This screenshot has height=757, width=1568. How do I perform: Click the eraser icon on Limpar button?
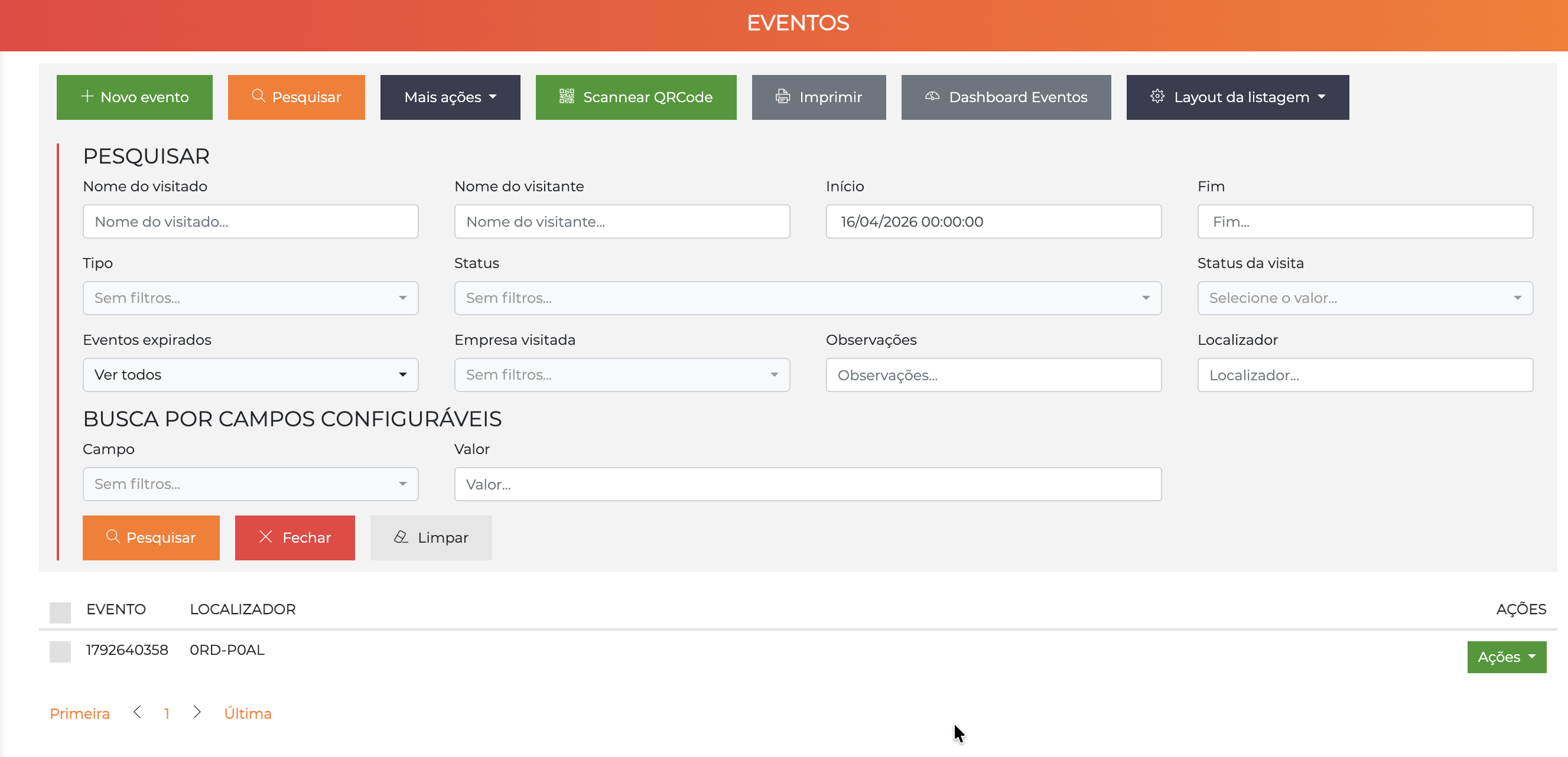tap(401, 536)
